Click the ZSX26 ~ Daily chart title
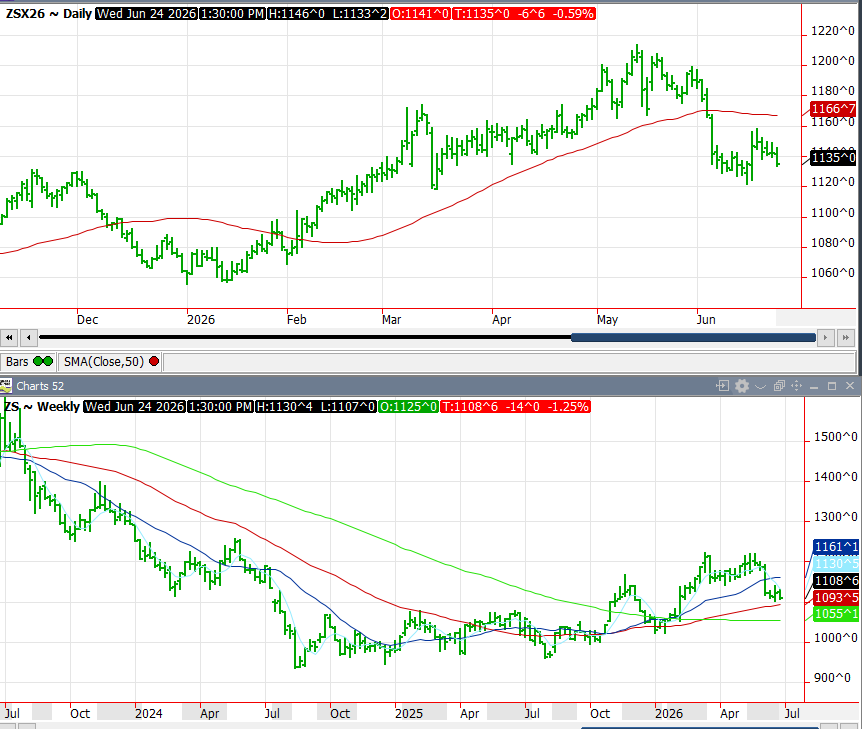The image size is (862, 729). pos(48,14)
